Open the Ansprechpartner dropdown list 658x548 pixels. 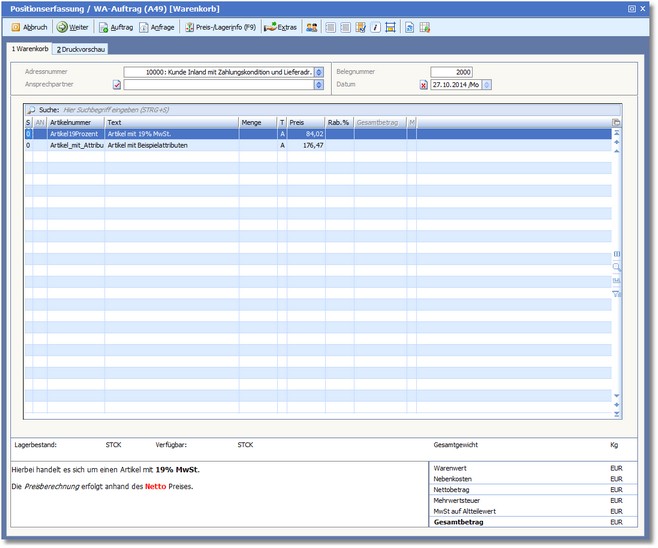[319, 85]
